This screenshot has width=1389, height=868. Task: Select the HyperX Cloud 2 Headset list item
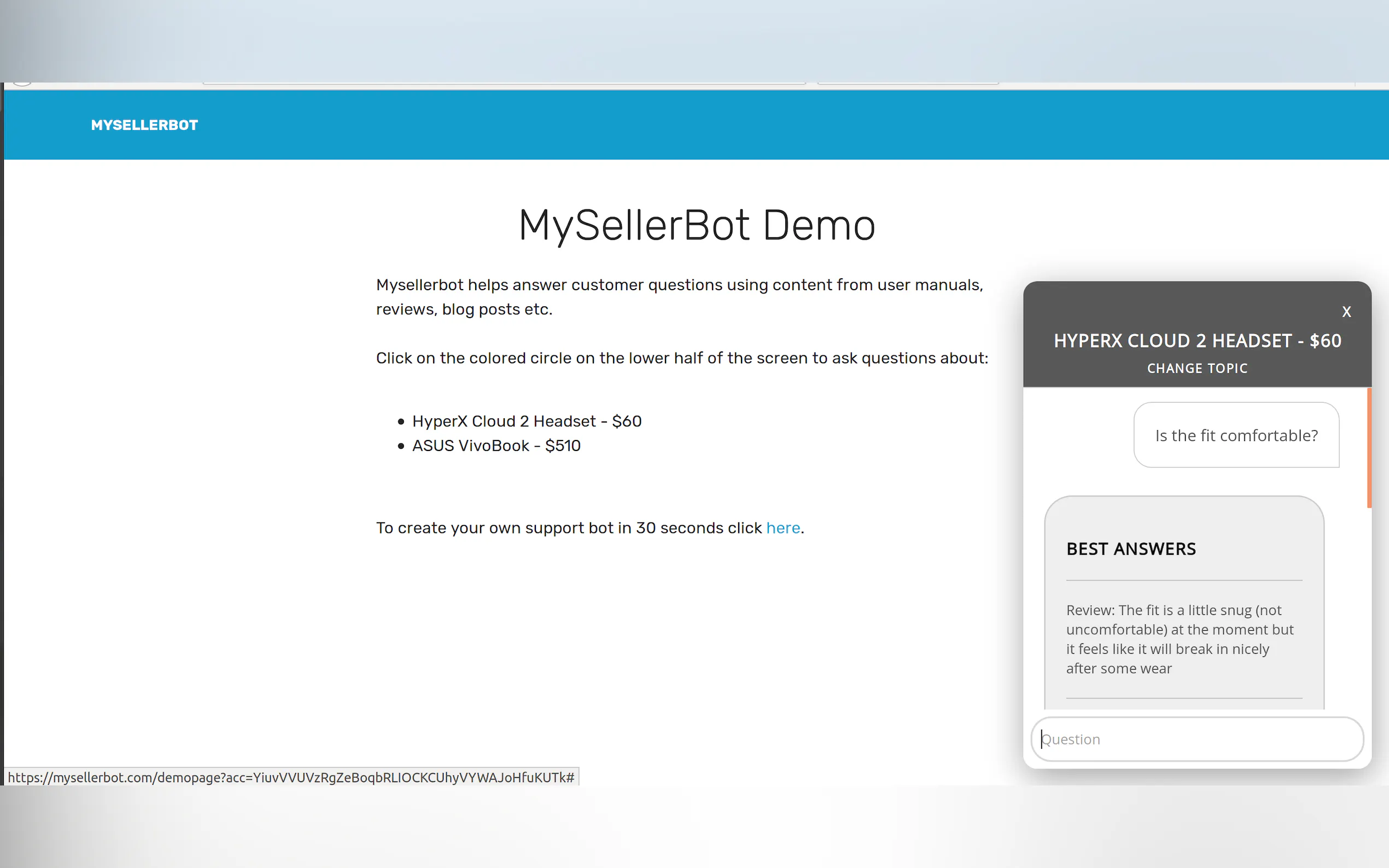point(526,421)
